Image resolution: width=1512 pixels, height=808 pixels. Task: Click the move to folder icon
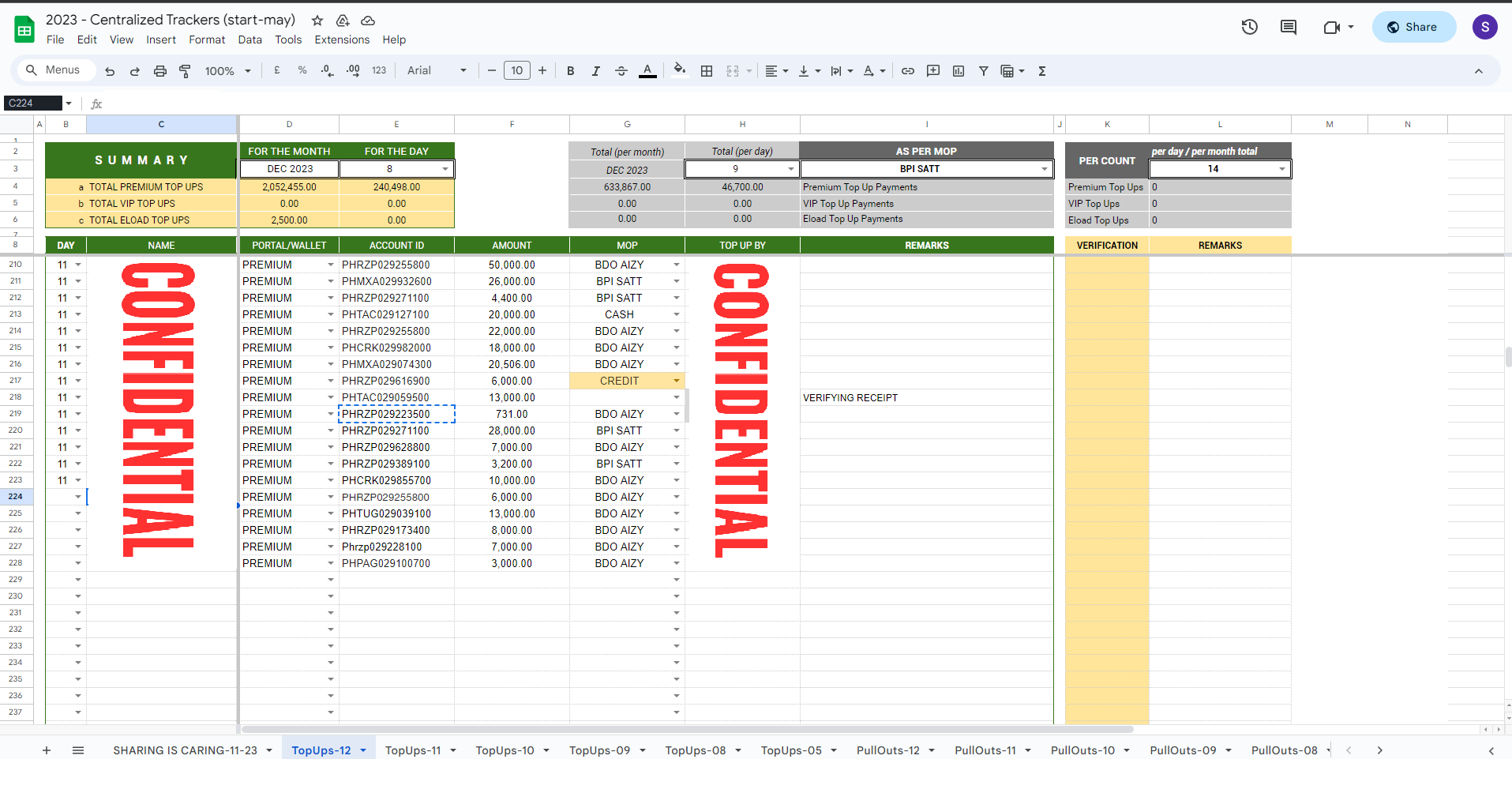coord(343,21)
